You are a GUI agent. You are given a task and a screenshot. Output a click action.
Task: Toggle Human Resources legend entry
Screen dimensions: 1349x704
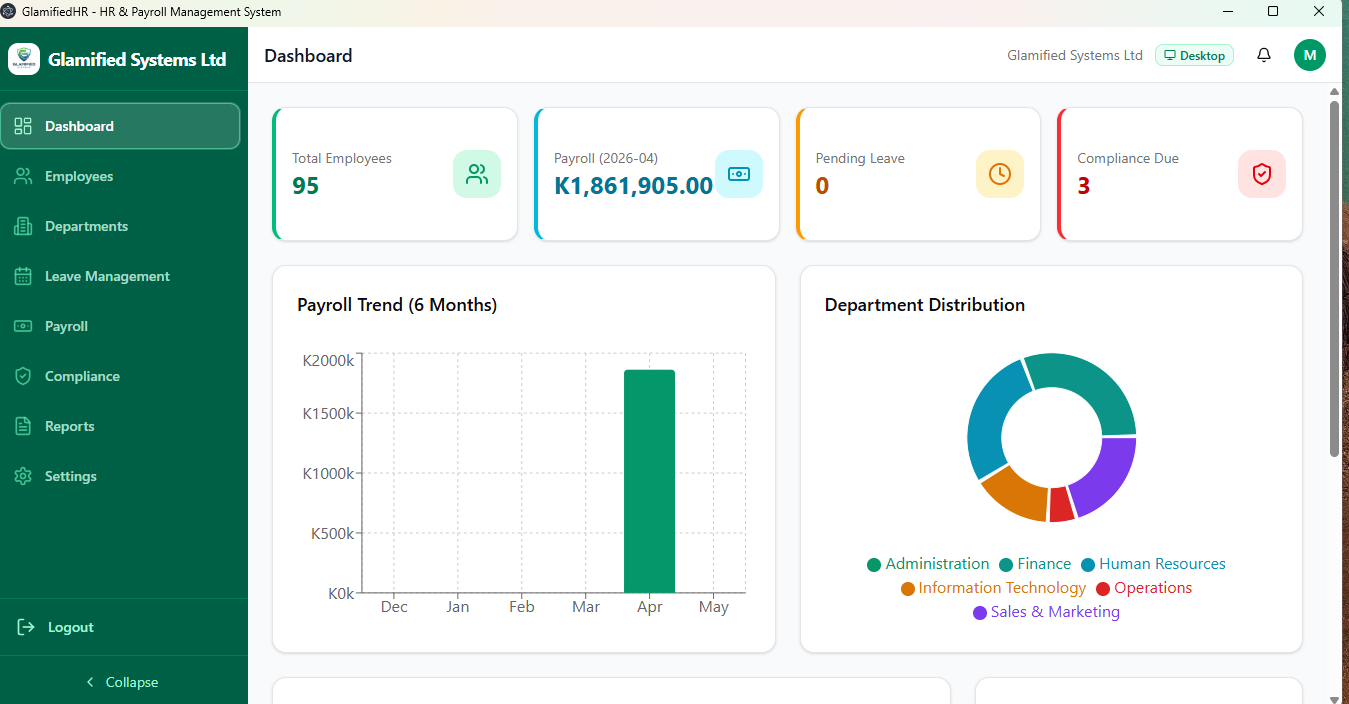point(1153,564)
